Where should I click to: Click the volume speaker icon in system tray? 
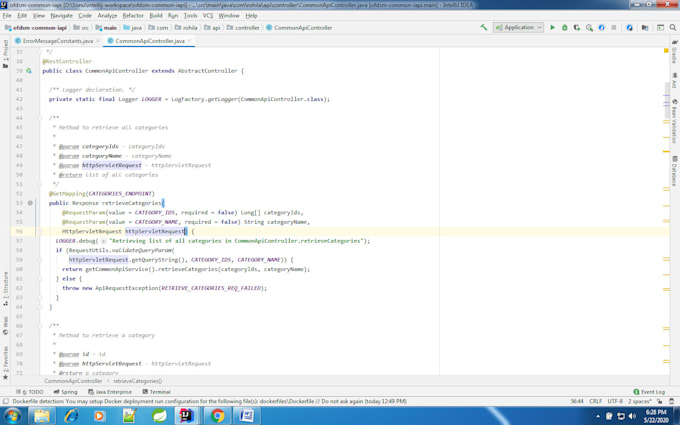(631, 416)
